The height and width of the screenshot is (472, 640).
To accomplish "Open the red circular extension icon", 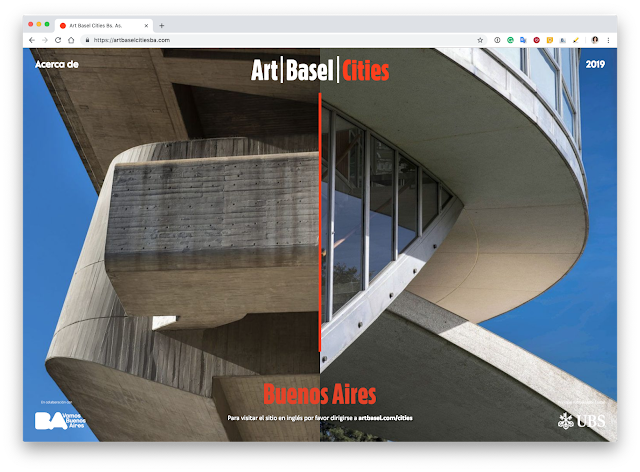I will (x=537, y=40).
